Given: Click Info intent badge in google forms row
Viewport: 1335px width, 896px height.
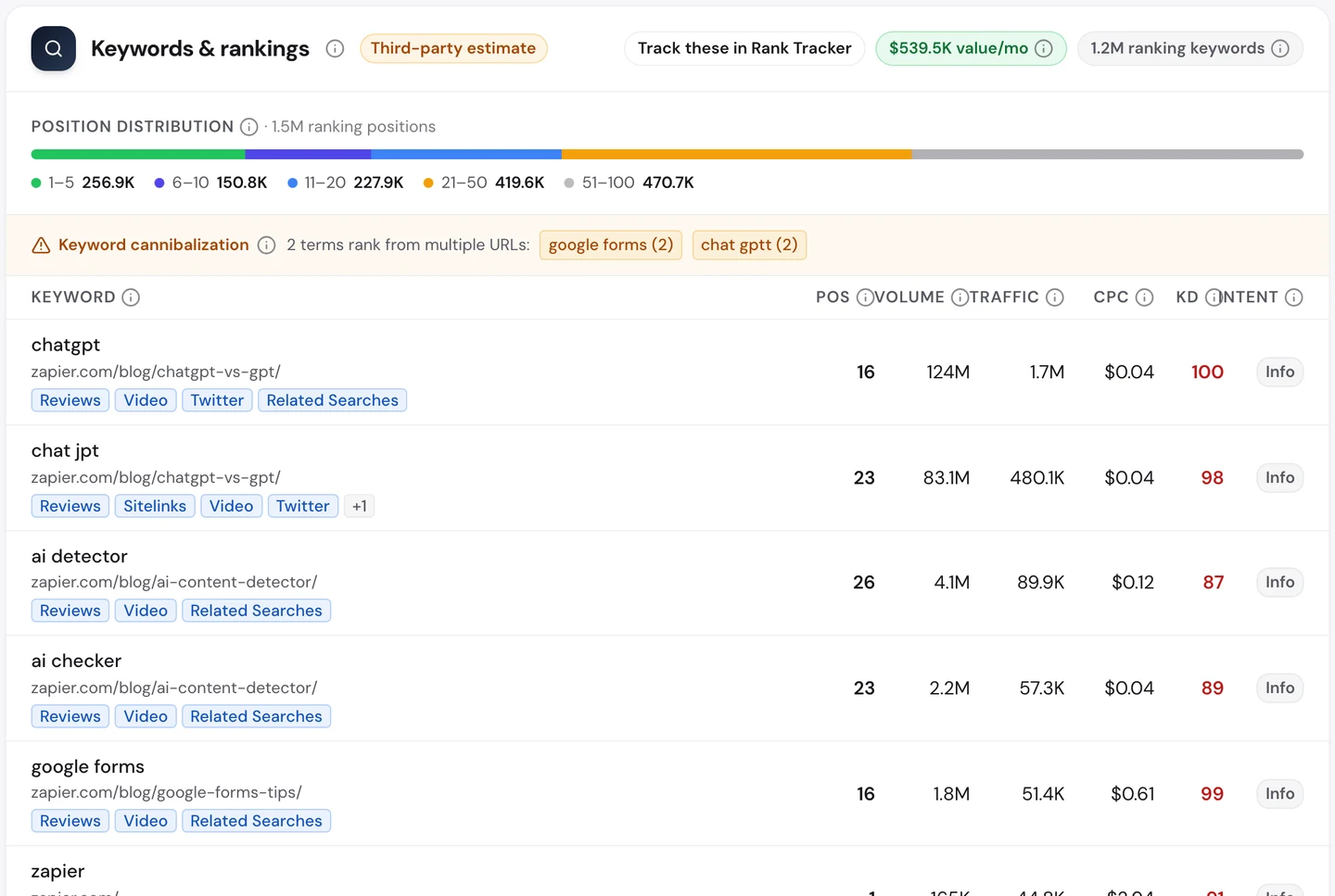Looking at the screenshot, I should pyautogui.click(x=1279, y=794).
